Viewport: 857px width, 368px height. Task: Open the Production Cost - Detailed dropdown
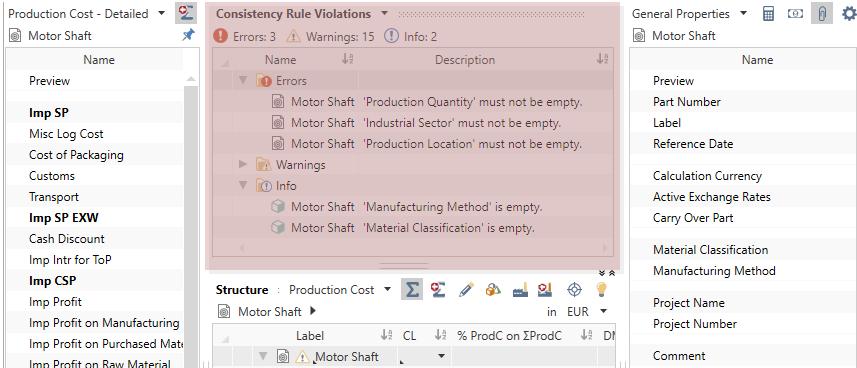(x=161, y=14)
